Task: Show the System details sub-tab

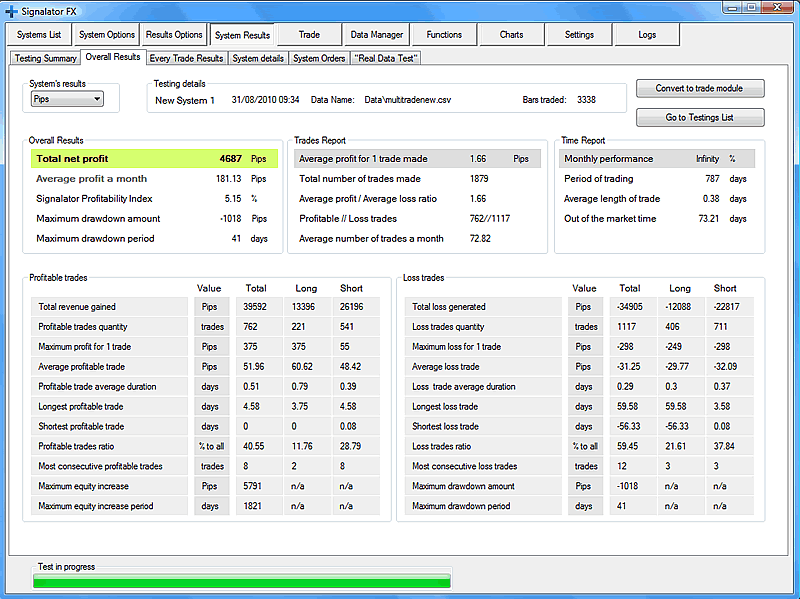Action: tap(258, 58)
